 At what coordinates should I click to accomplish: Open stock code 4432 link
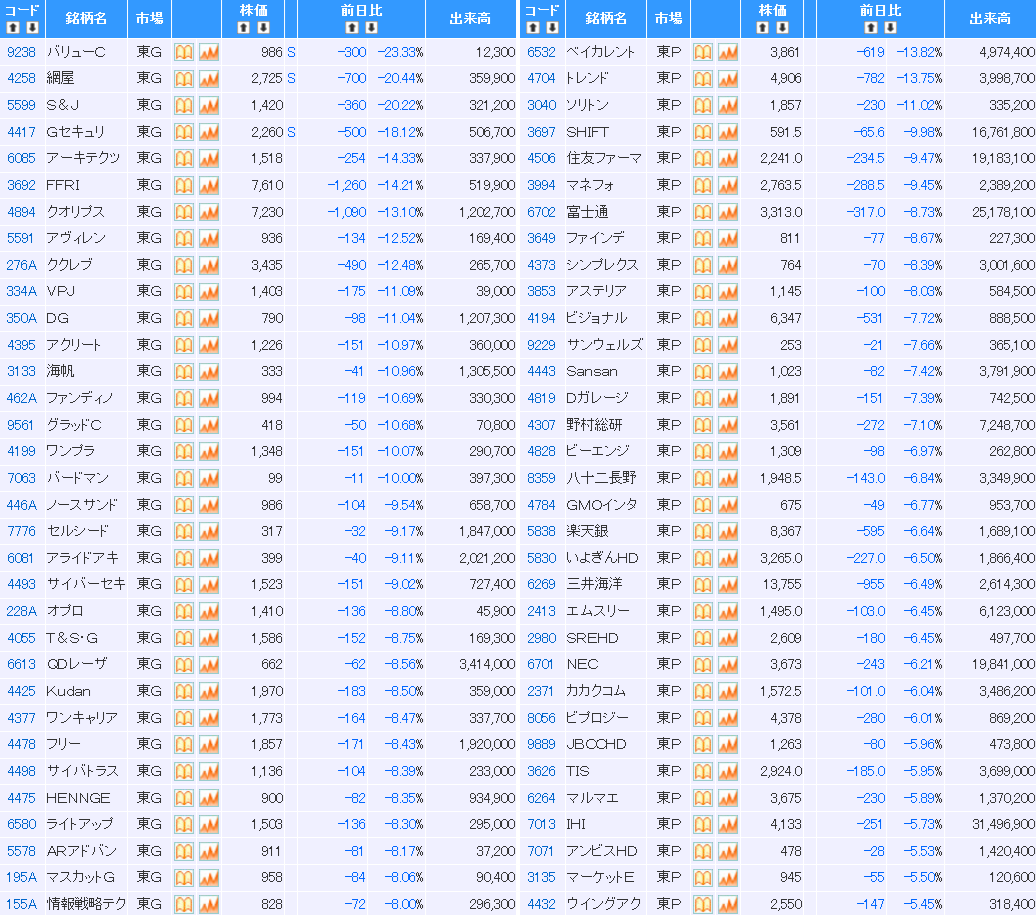coord(541,904)
